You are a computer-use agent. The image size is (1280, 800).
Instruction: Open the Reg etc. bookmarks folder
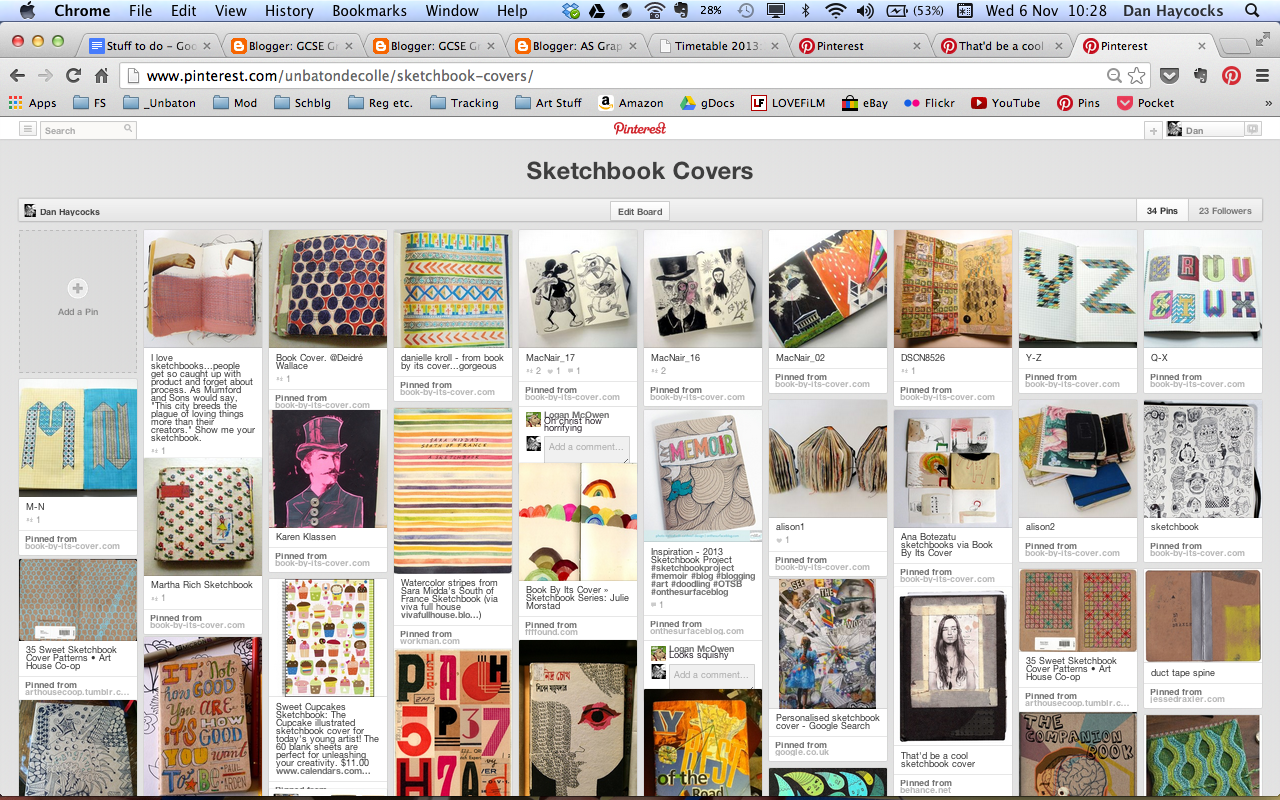(380, 103)
